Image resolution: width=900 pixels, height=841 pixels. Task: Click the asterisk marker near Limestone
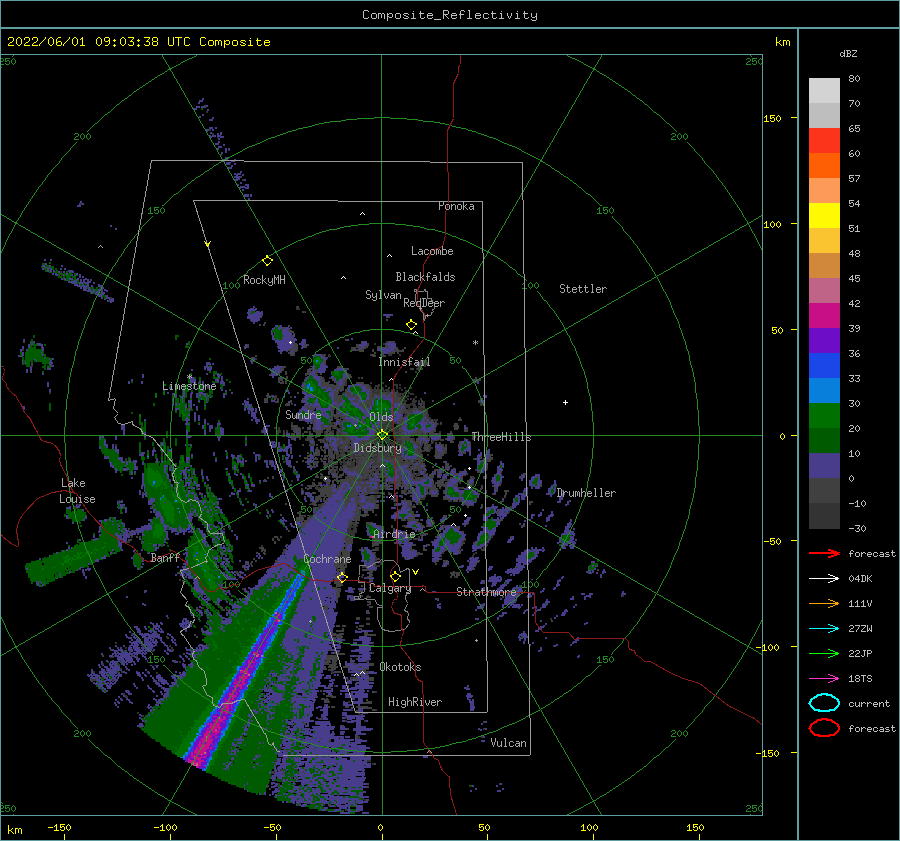click(x=189, y=377)
